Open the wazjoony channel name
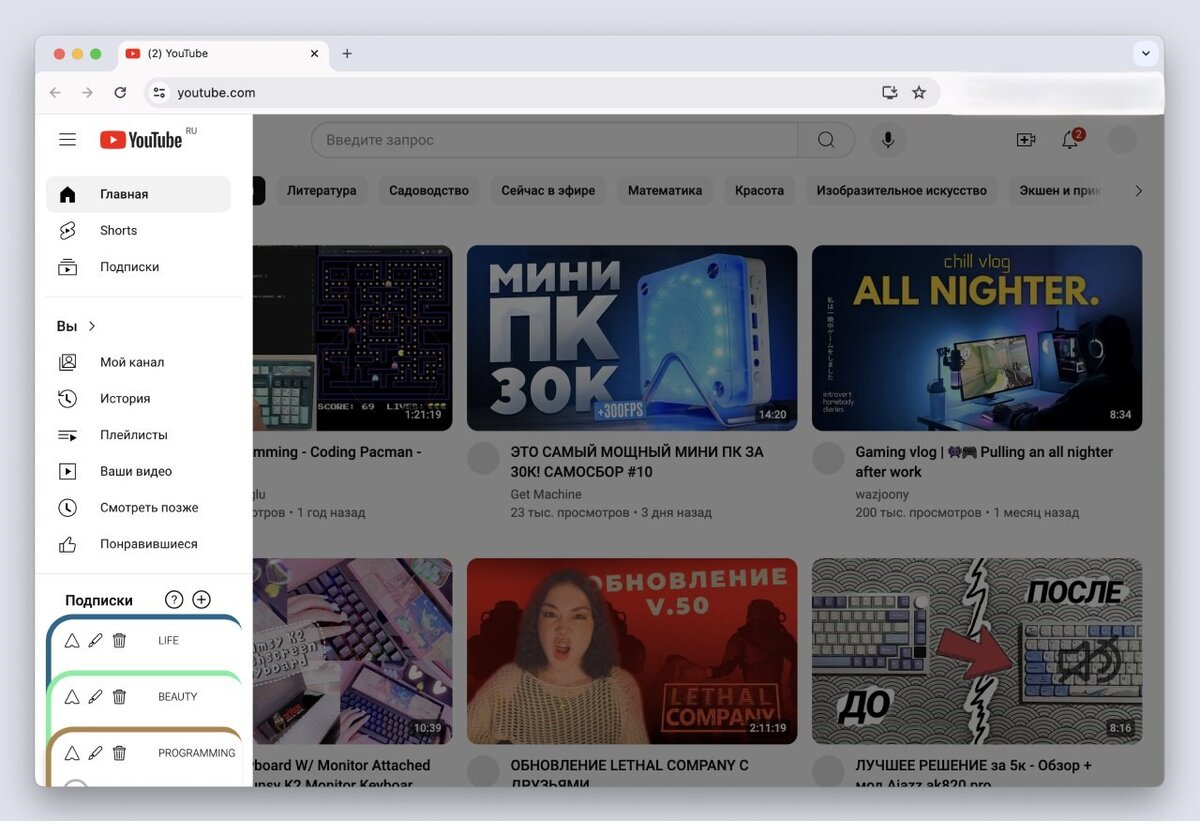Image resolution: width=1200 pixels, height=821 pixels. 880,494
